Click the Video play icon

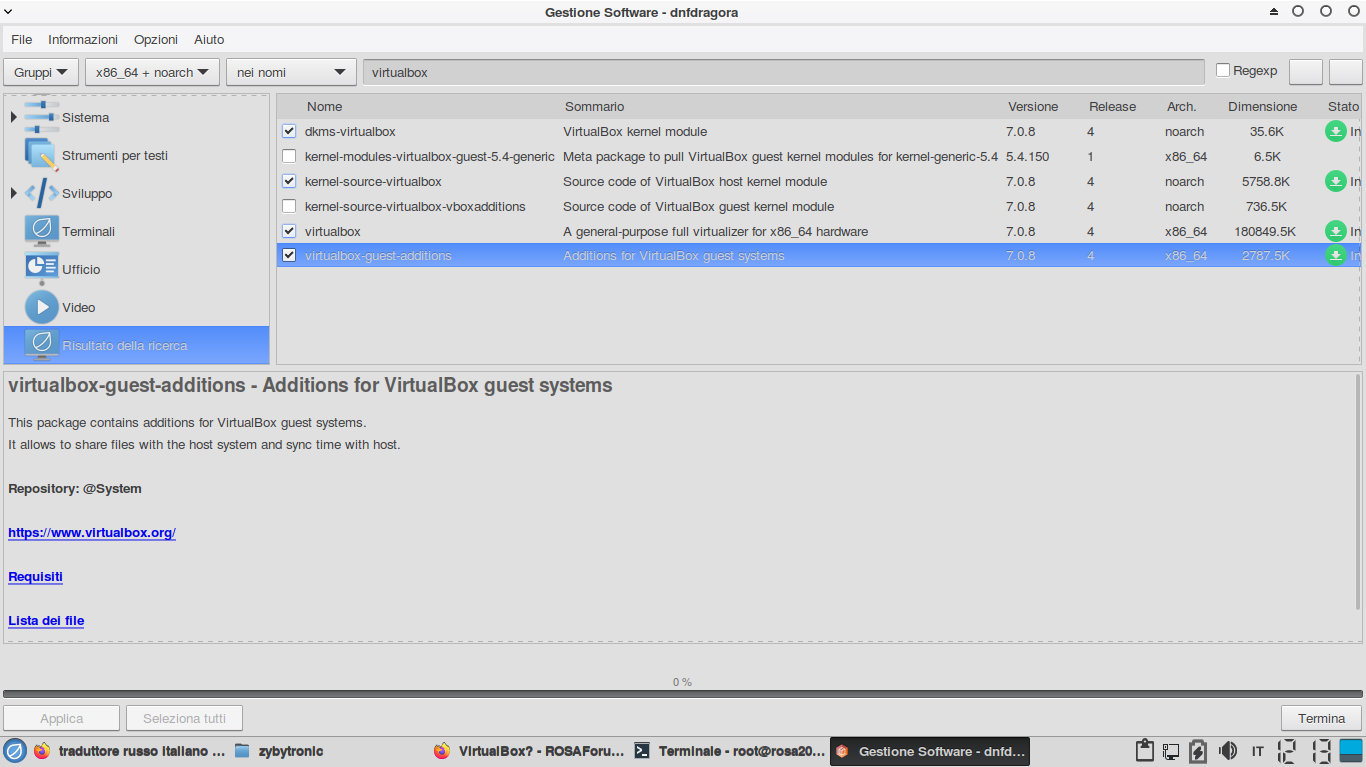[41, 307]
